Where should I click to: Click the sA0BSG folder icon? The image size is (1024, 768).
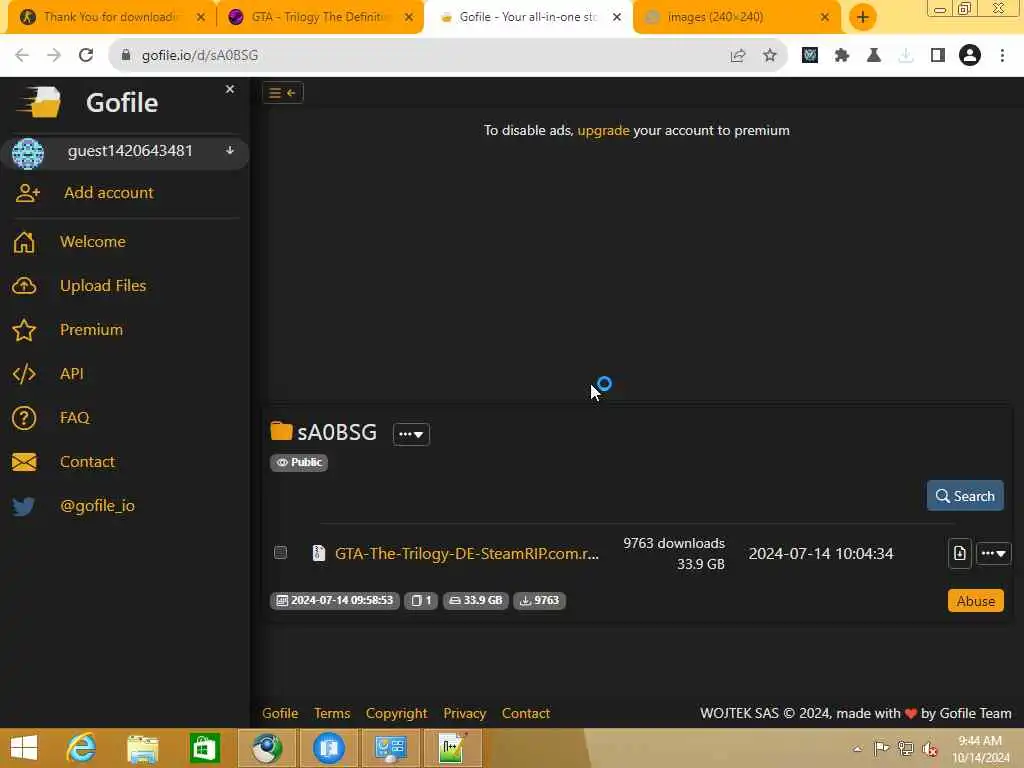pos(281,431)
